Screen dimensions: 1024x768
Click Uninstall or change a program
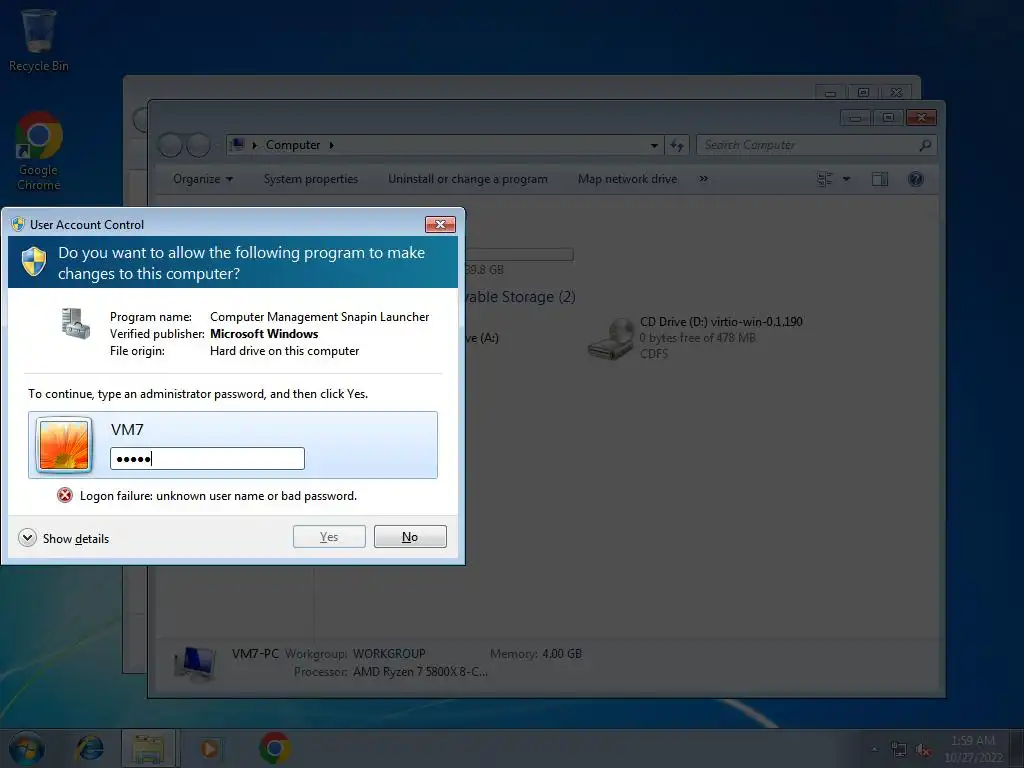coord(468,179)
